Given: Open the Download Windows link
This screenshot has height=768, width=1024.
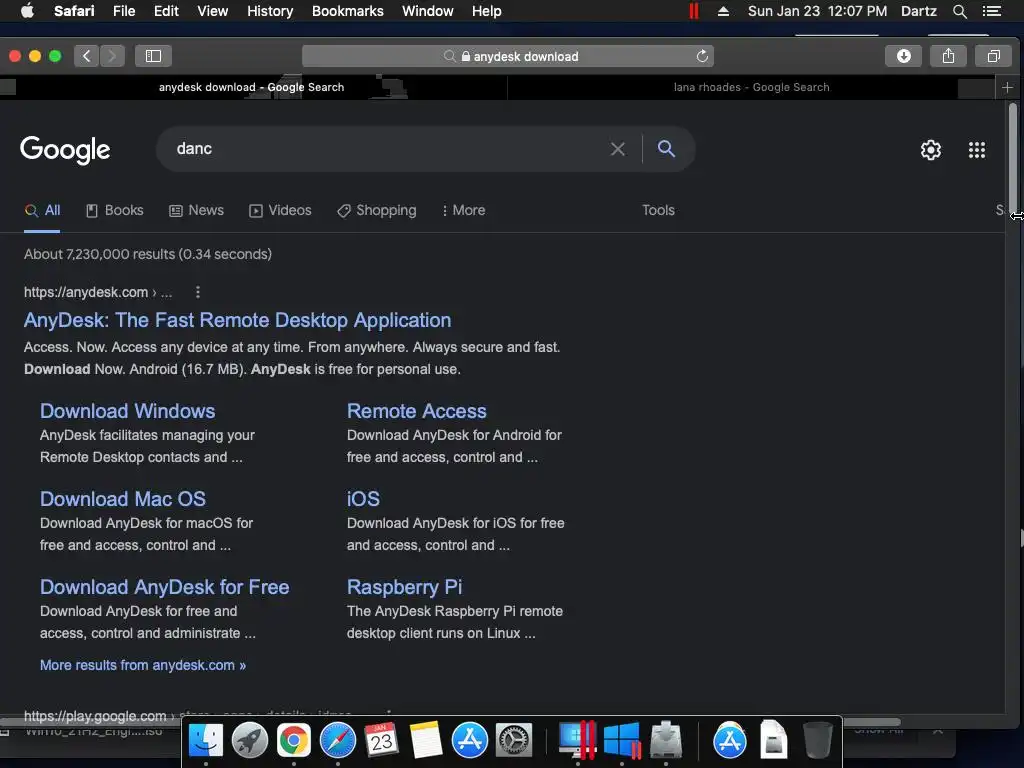Looking at the screenshot, I should point(127,411).
